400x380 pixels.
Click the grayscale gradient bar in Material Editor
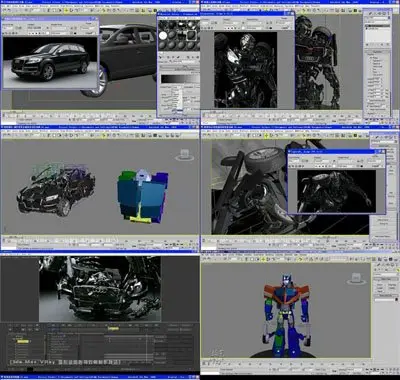180,79
